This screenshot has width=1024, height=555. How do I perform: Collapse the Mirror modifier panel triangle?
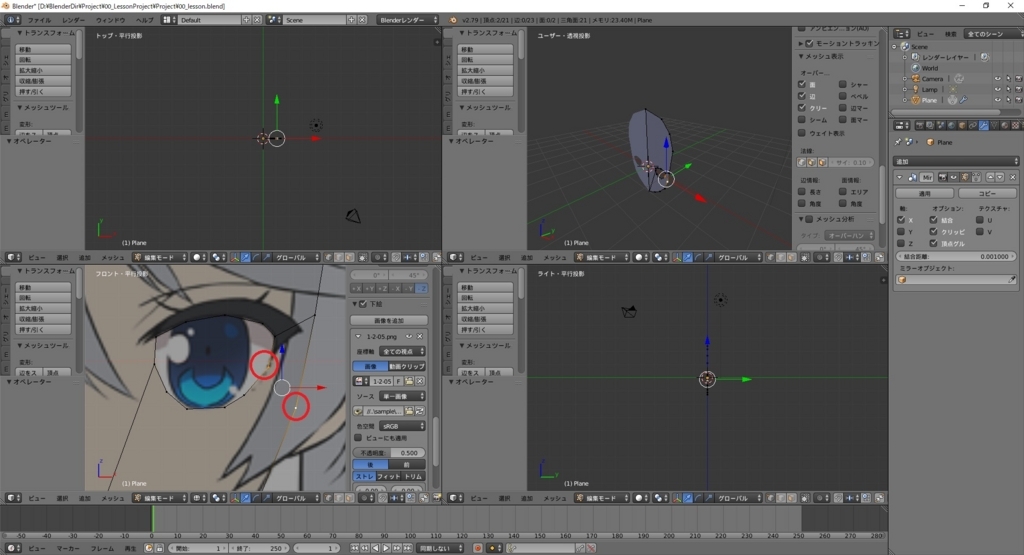[x=899, y=177]
